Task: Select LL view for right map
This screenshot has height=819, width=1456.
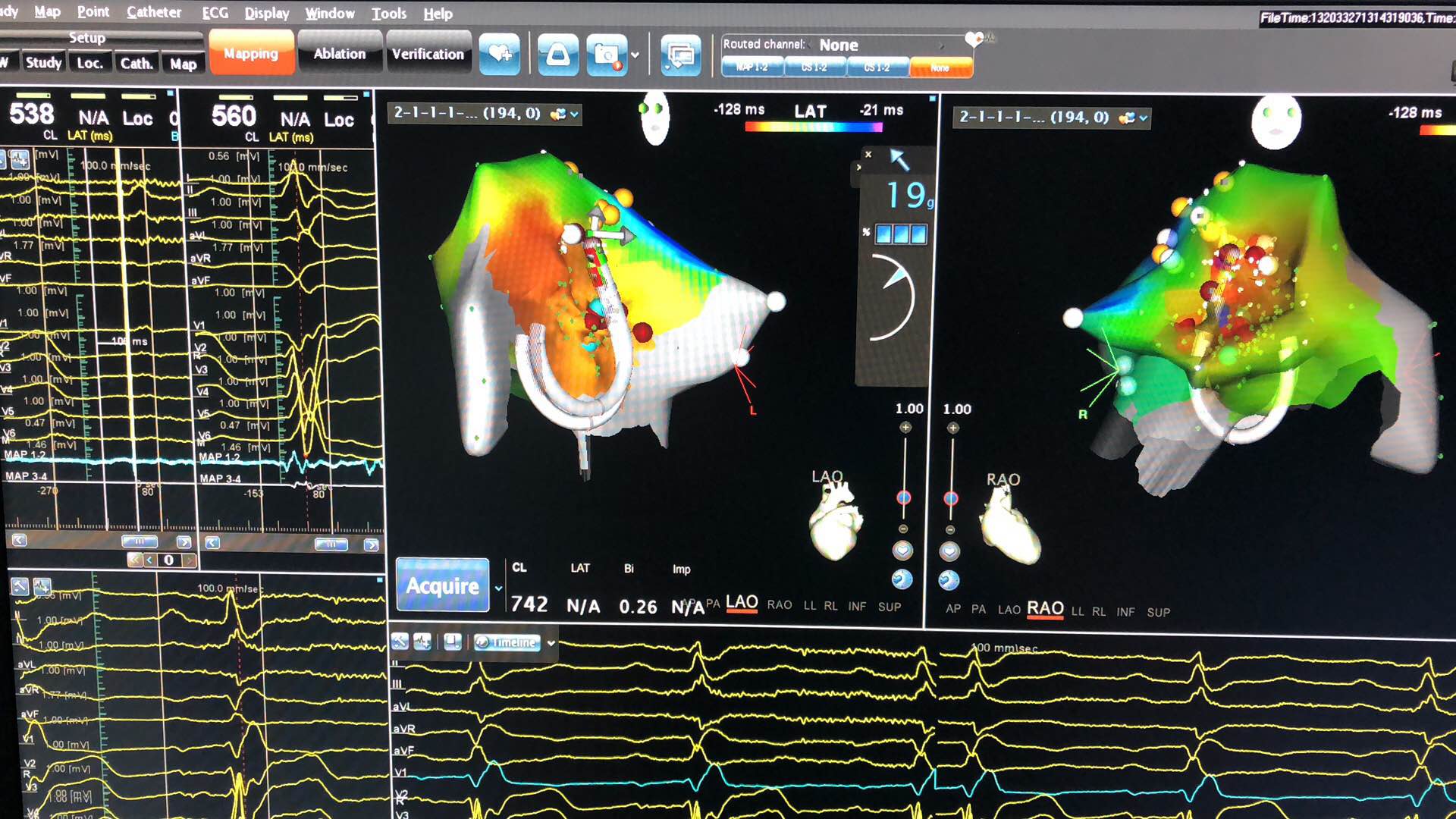Action: 1078,611
